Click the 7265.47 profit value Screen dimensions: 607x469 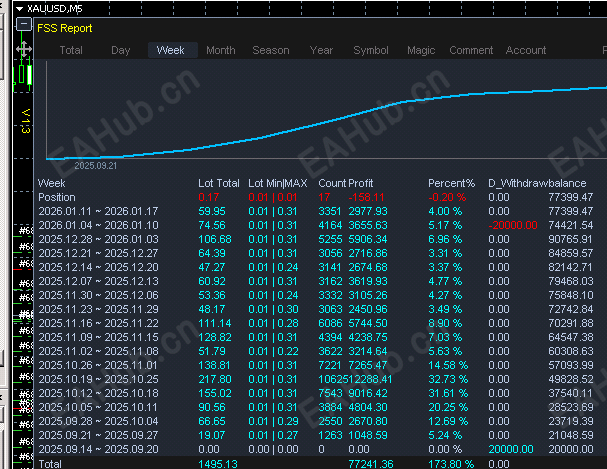tap(367, 365)
